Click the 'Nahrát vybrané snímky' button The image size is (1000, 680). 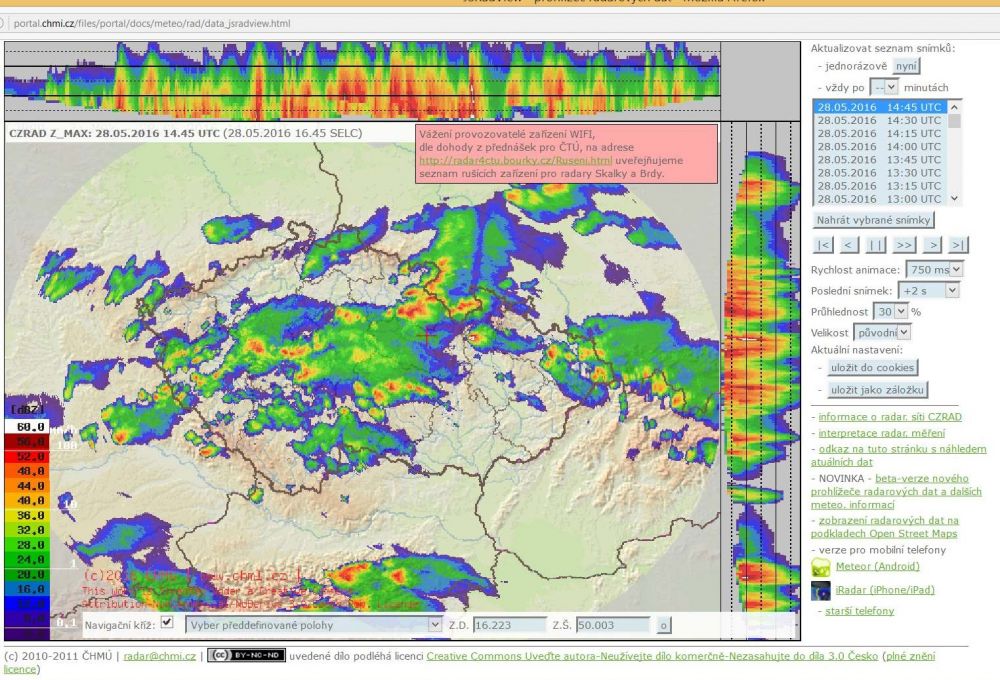pyautogui.click(x=875, y=220)
